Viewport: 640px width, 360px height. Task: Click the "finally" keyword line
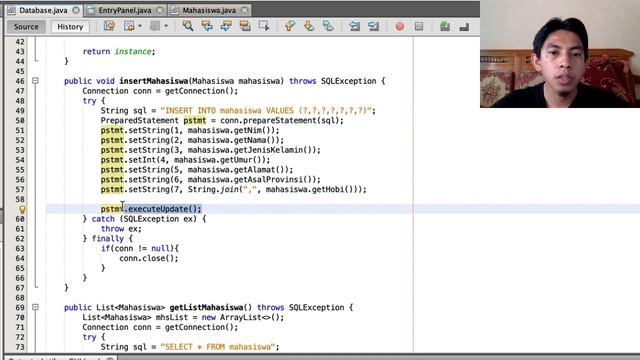[108, 239]
